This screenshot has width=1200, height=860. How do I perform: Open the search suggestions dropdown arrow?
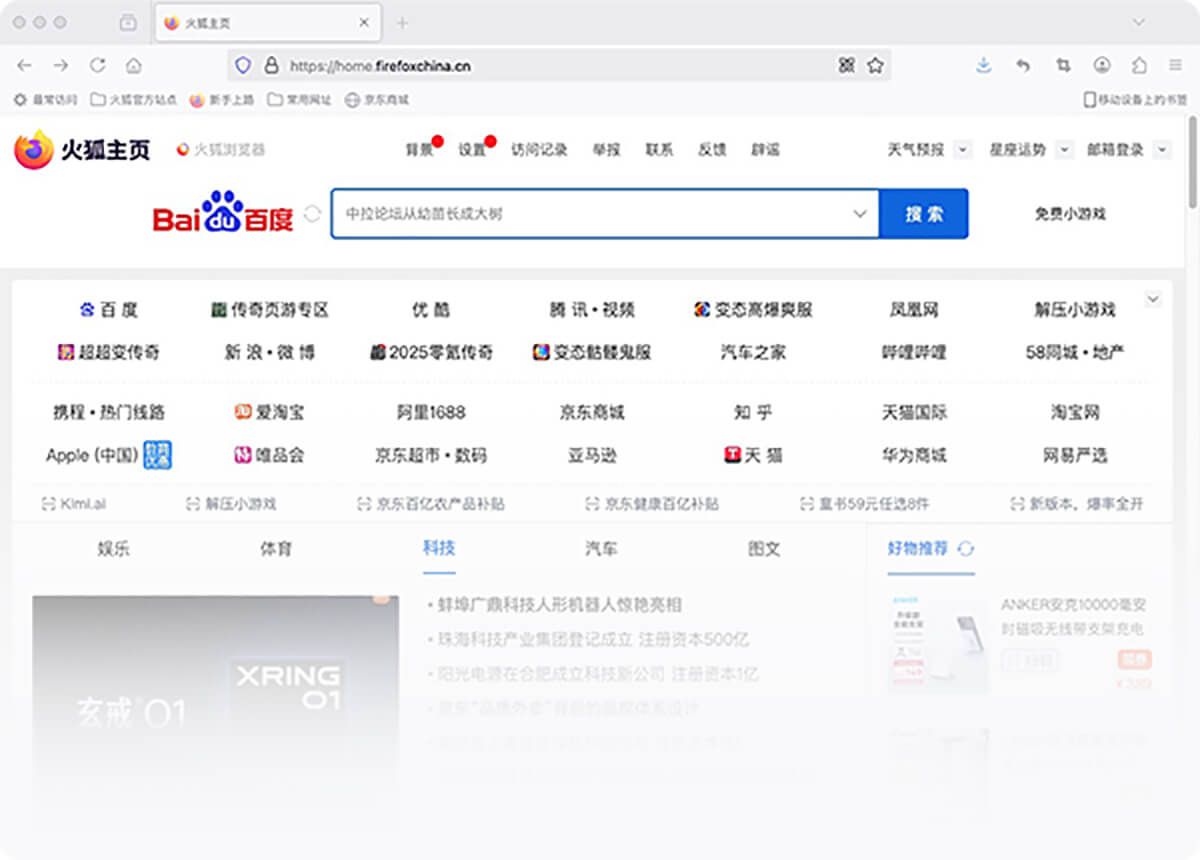[x=859, y=214]
